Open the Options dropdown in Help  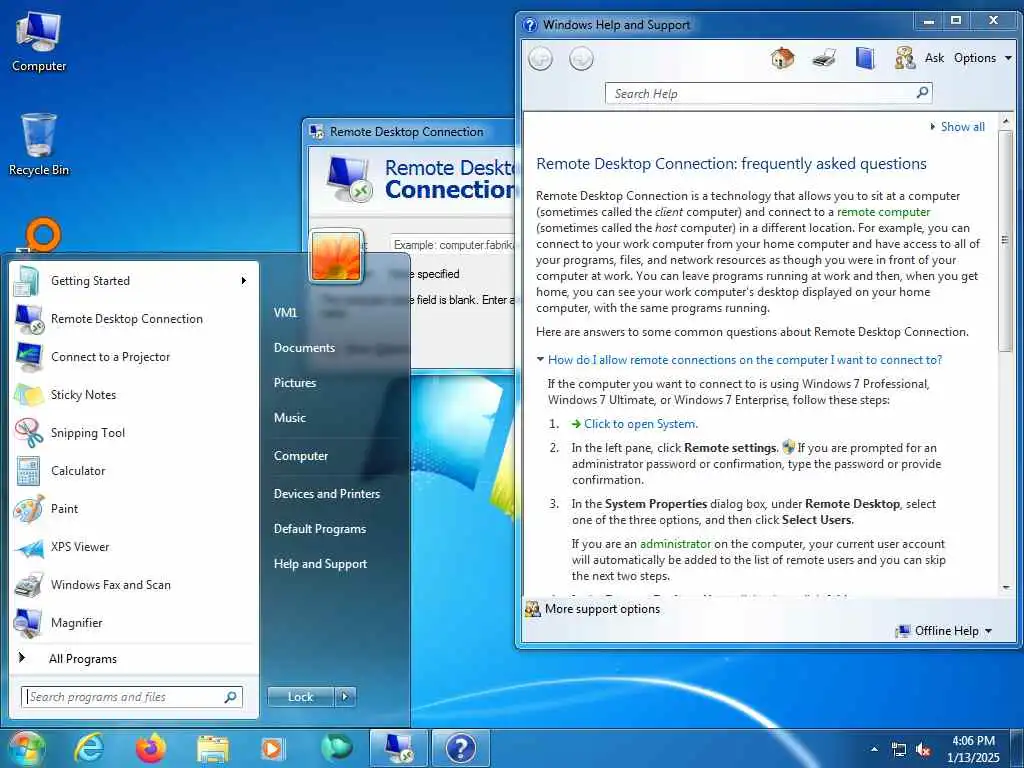[x=983, y=58]
